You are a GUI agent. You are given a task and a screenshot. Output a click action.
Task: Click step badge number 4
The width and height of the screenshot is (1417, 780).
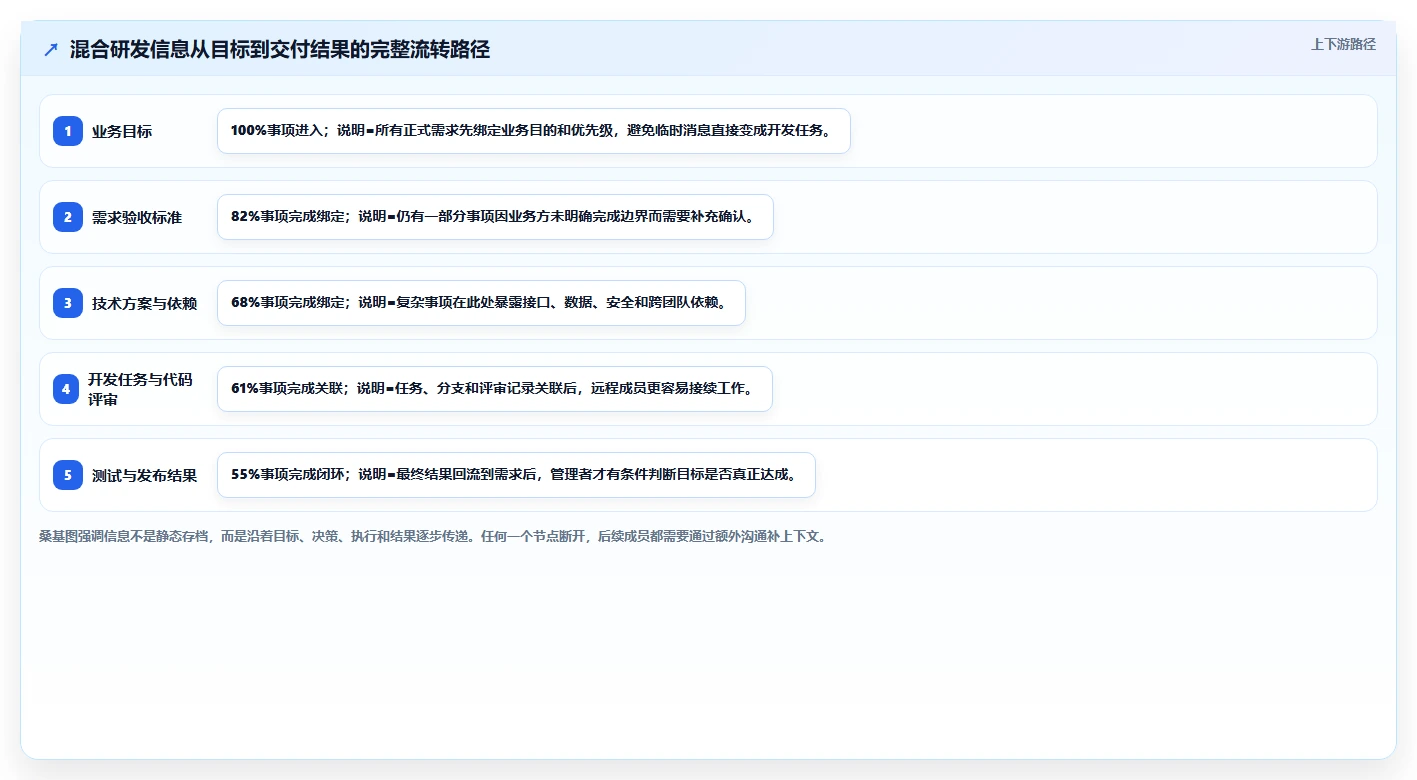coord(66,389)
